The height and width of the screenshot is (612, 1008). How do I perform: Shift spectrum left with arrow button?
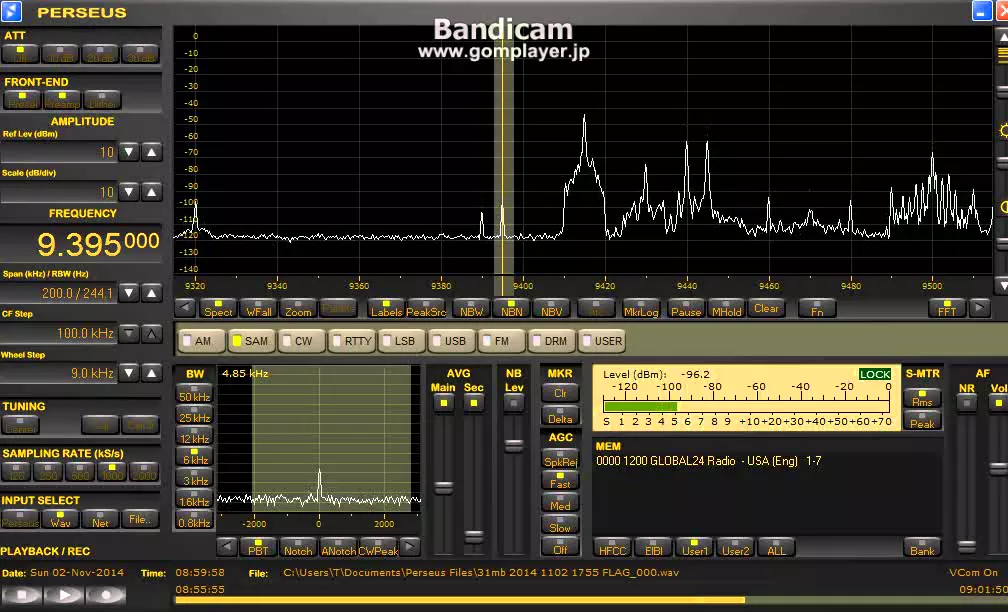coord(185,308)
